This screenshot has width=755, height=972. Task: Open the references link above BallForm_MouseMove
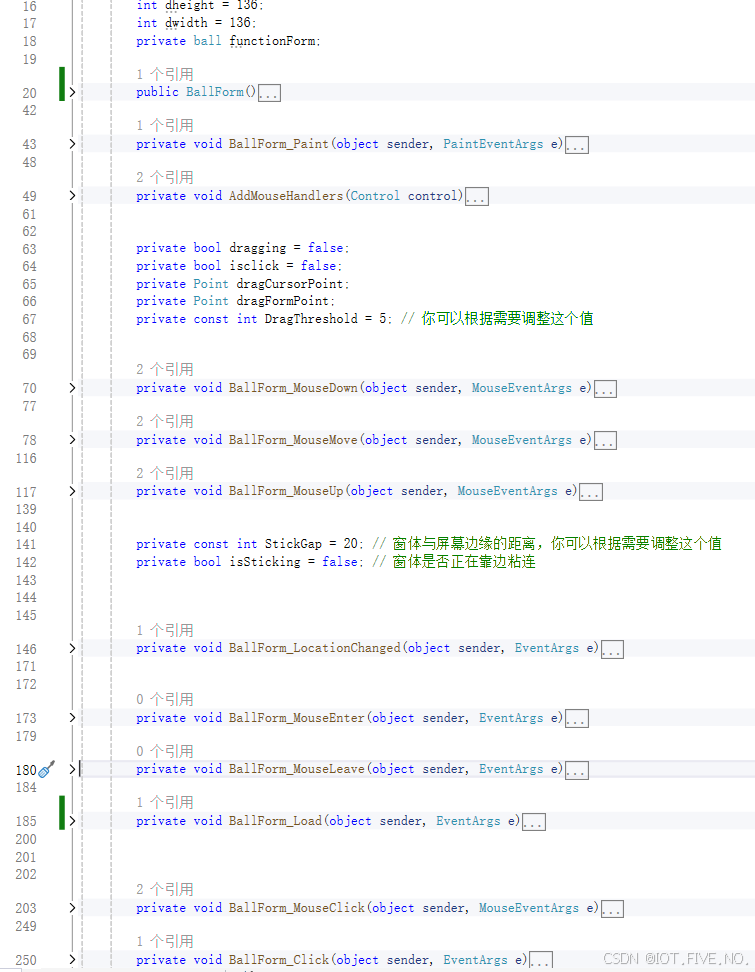(165, 422)
